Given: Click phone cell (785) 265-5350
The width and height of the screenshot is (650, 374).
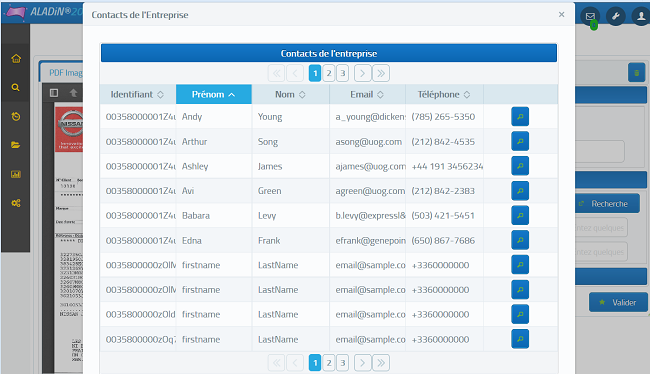Looking at the screenshot, I should (443, 117).
